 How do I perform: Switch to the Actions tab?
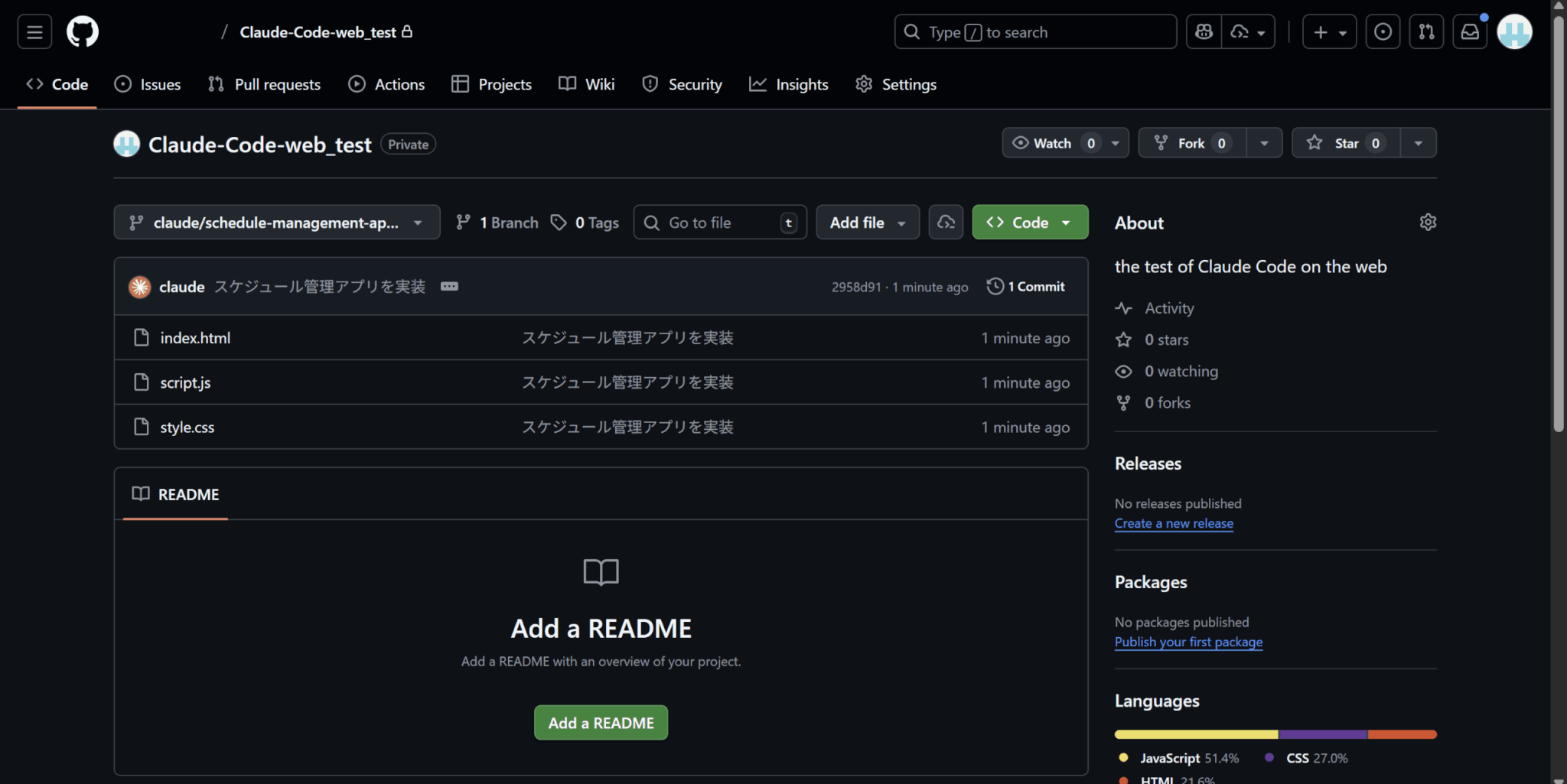(386, 84)
